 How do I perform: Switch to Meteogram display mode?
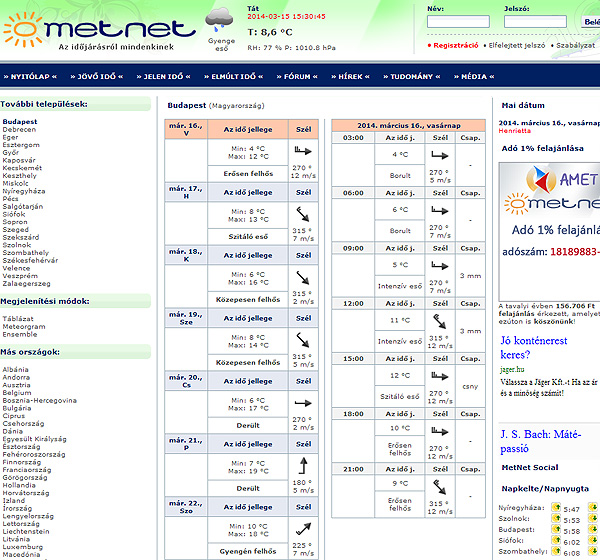point(24,327)
